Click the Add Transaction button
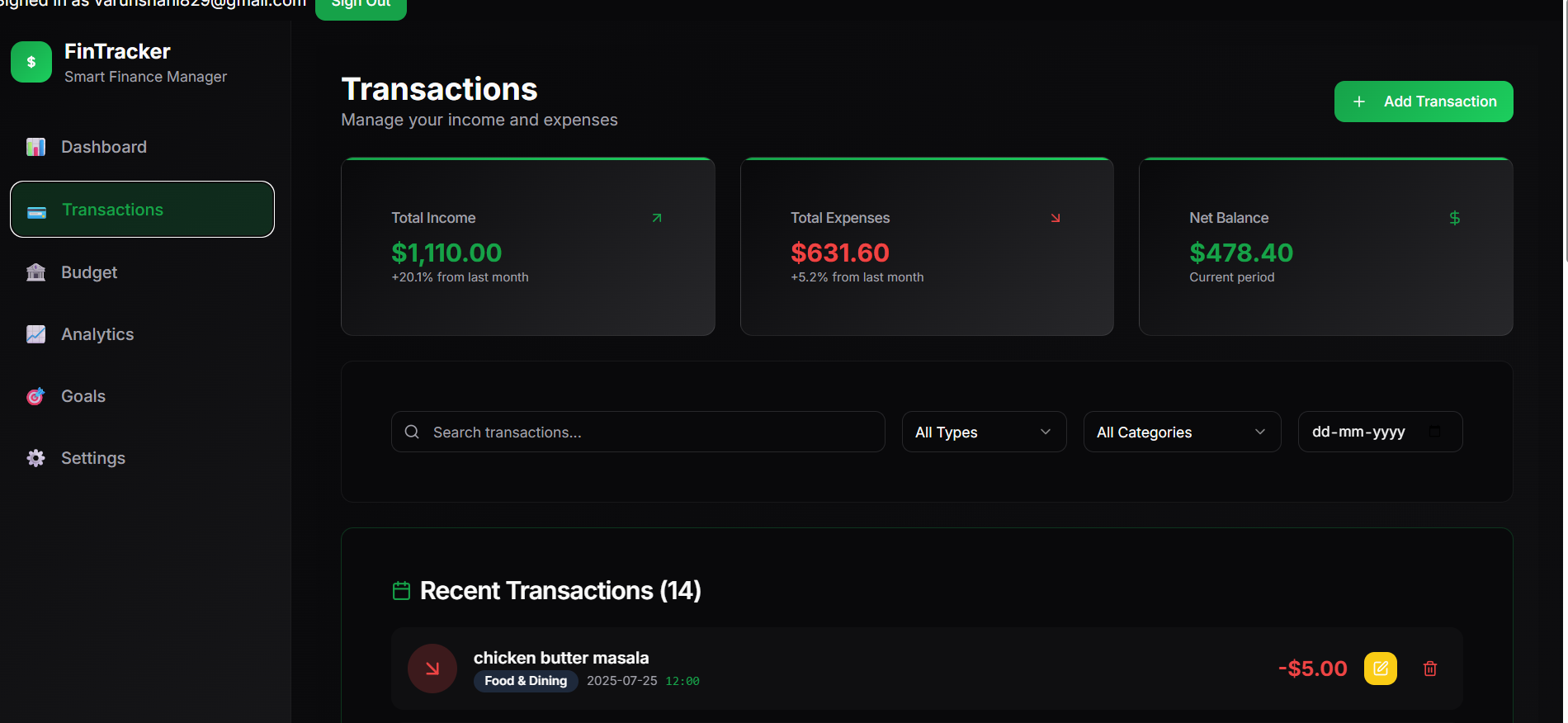 (1423, 102)
